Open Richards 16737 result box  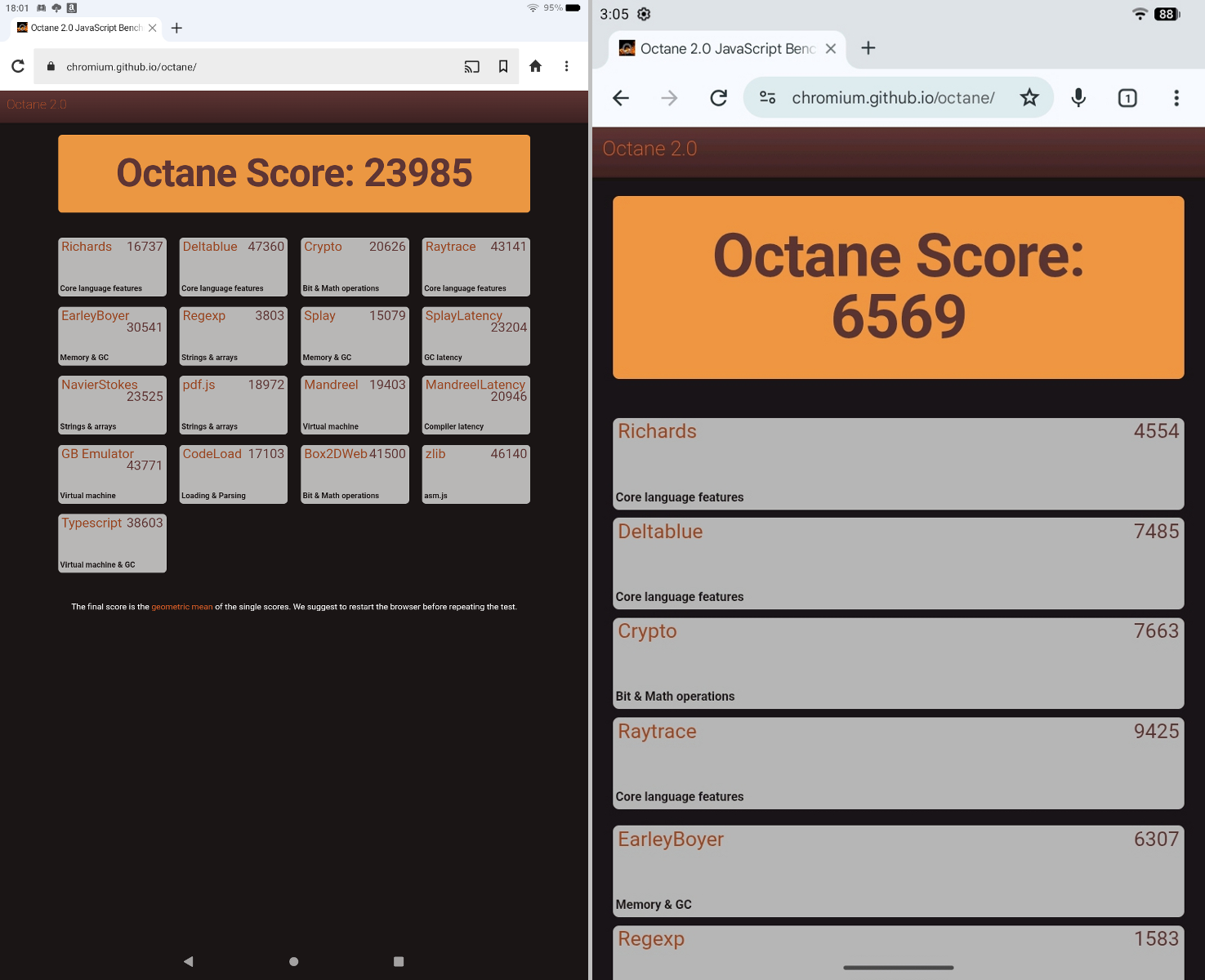click(113, 267)
